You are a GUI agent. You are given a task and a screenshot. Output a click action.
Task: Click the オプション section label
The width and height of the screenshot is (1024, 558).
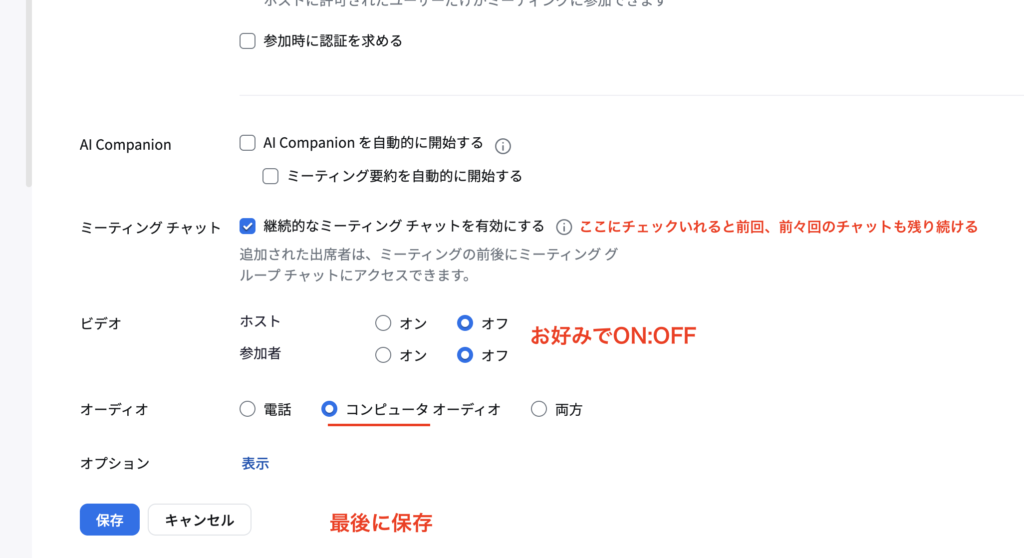(x=115, y=463)
